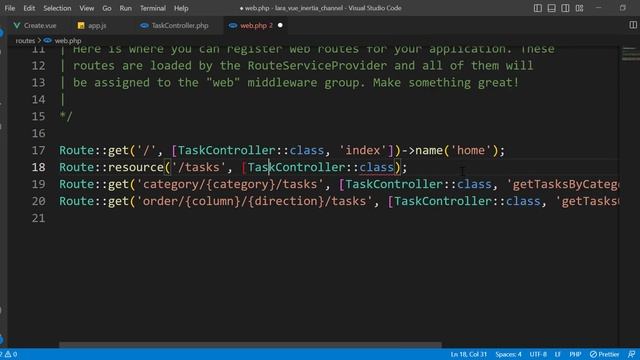Screen dimensions: 640x360
Task: Open the View menu
Action: click(87, 8)
